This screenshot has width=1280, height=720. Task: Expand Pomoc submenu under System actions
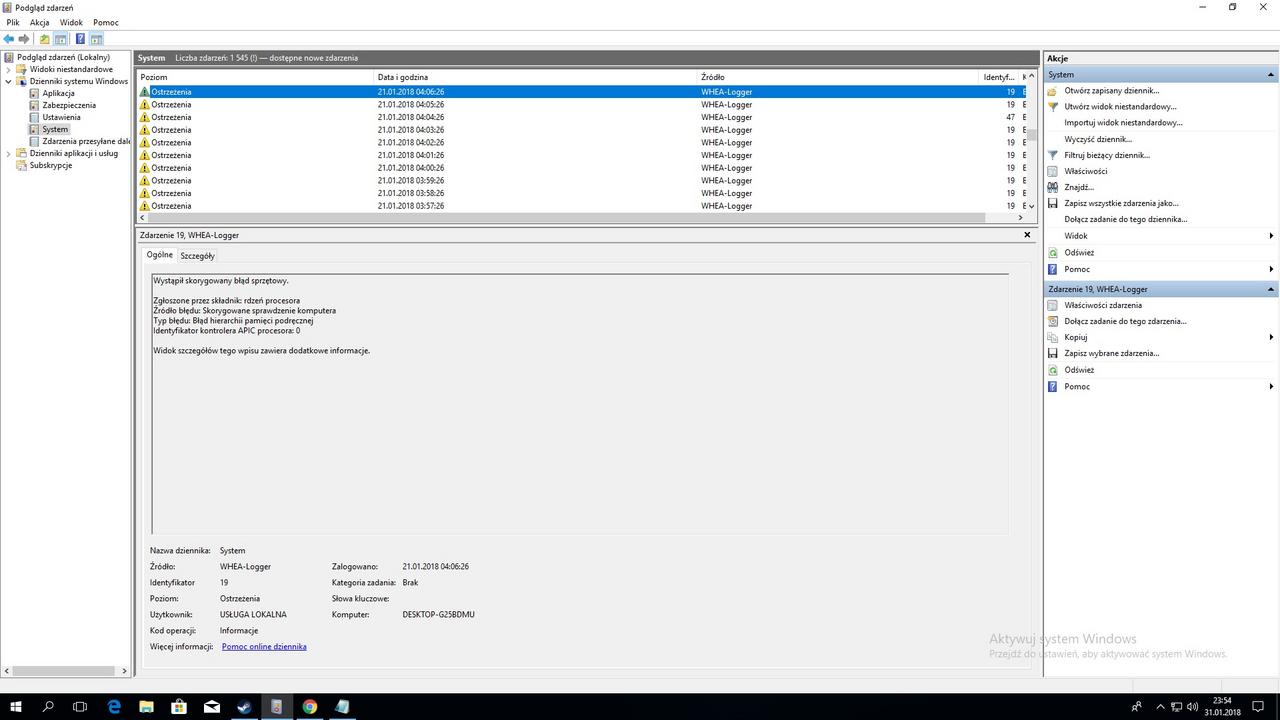tap(1271, 269)
